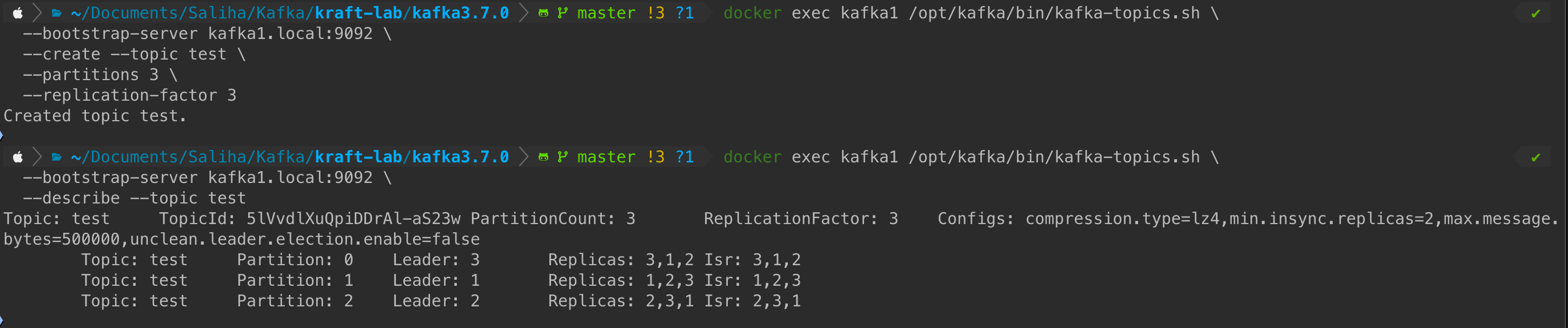Click the "--partitions 3" argument line
The height and width of the screenshot is (328, 1568).
pyautogui.click(x=100, y=75)
